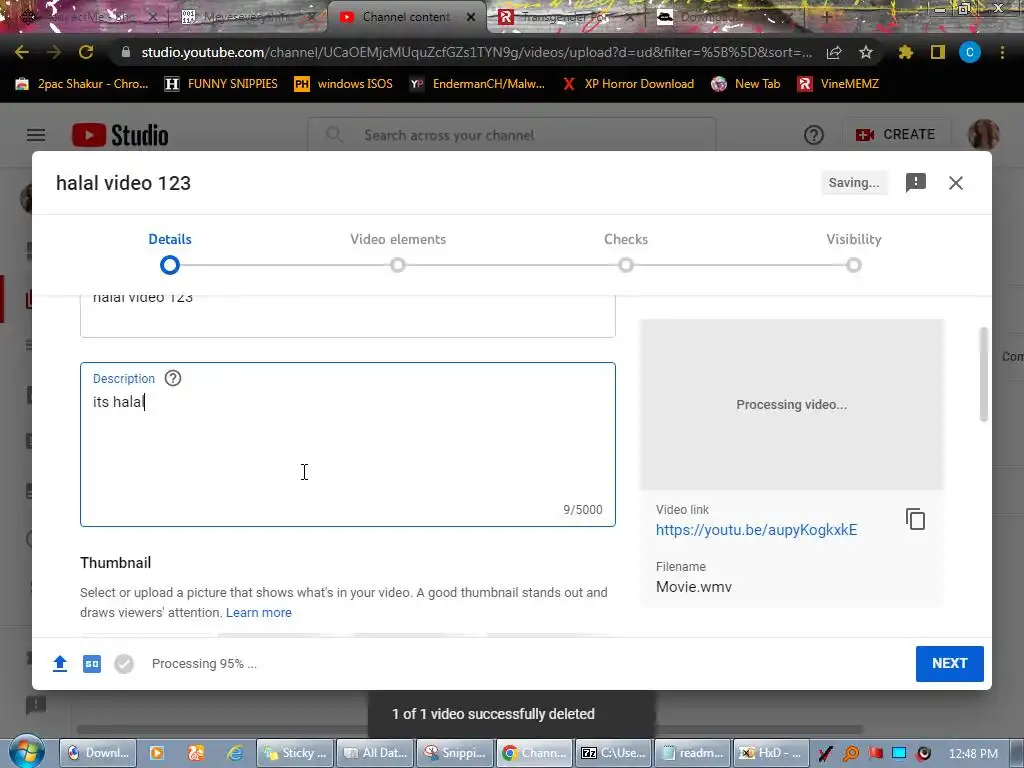This screenshot has height=768, width=1024.
Task: Go to the Video elements step
Action: pos(398,251)
